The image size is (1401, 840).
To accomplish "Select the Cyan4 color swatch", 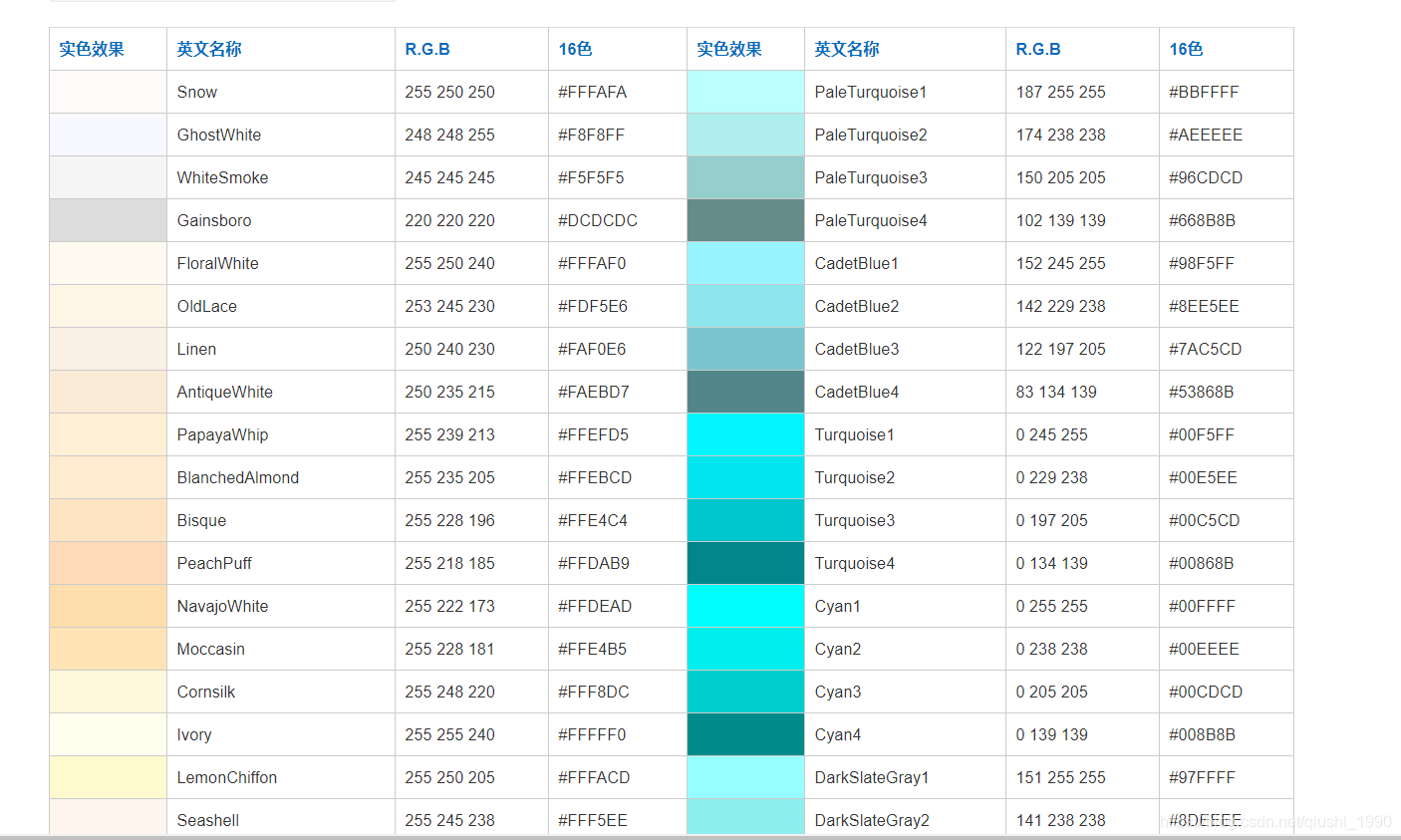I will [745, 734].
